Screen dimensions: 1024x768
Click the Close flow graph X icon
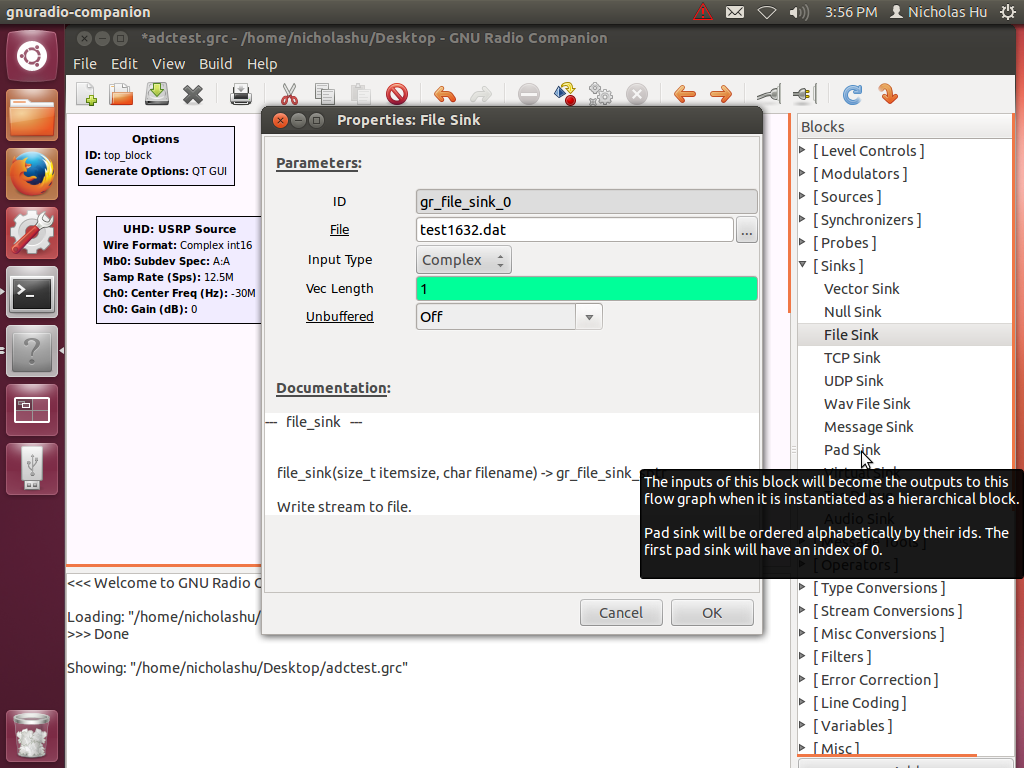193,95
